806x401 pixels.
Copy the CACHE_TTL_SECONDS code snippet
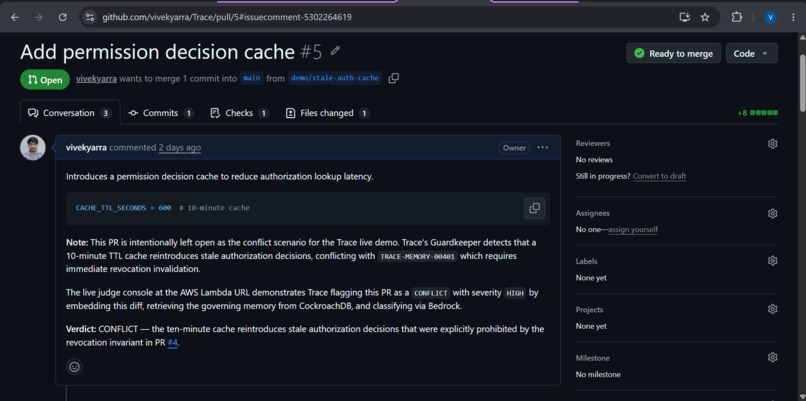click(x=535, y=208)
